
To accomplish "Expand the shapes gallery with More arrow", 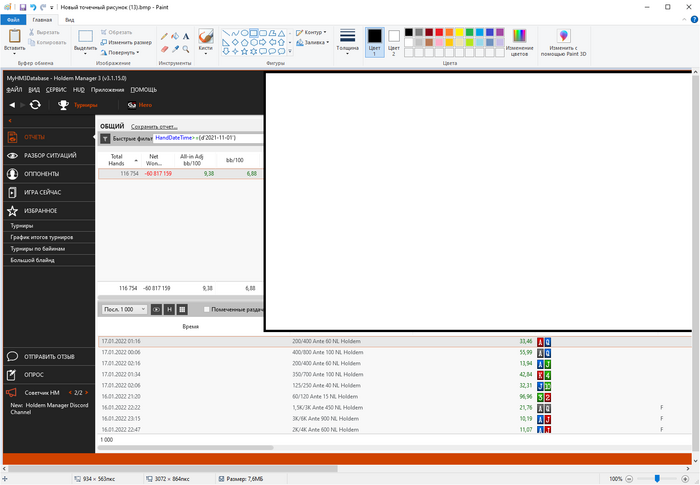I will click(x=290, y=51).
